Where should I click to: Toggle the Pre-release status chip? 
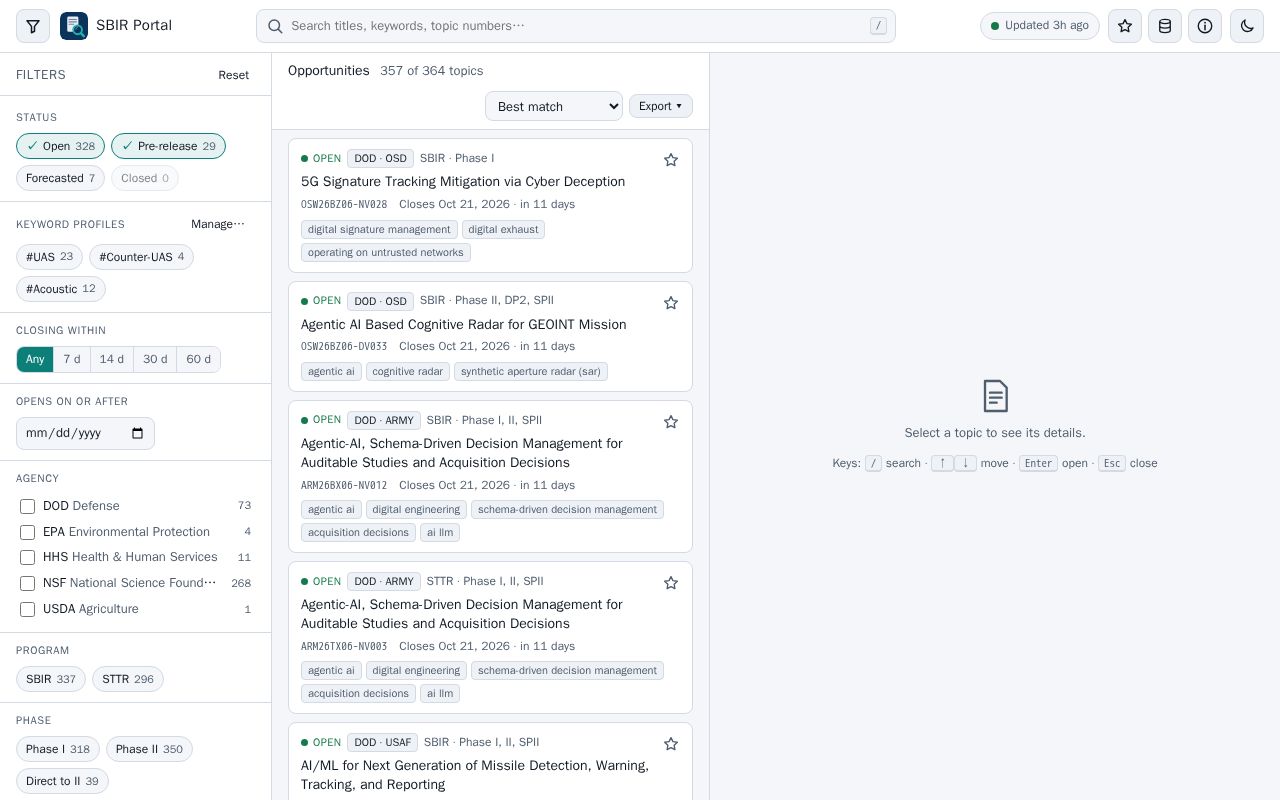pos(168,146)
